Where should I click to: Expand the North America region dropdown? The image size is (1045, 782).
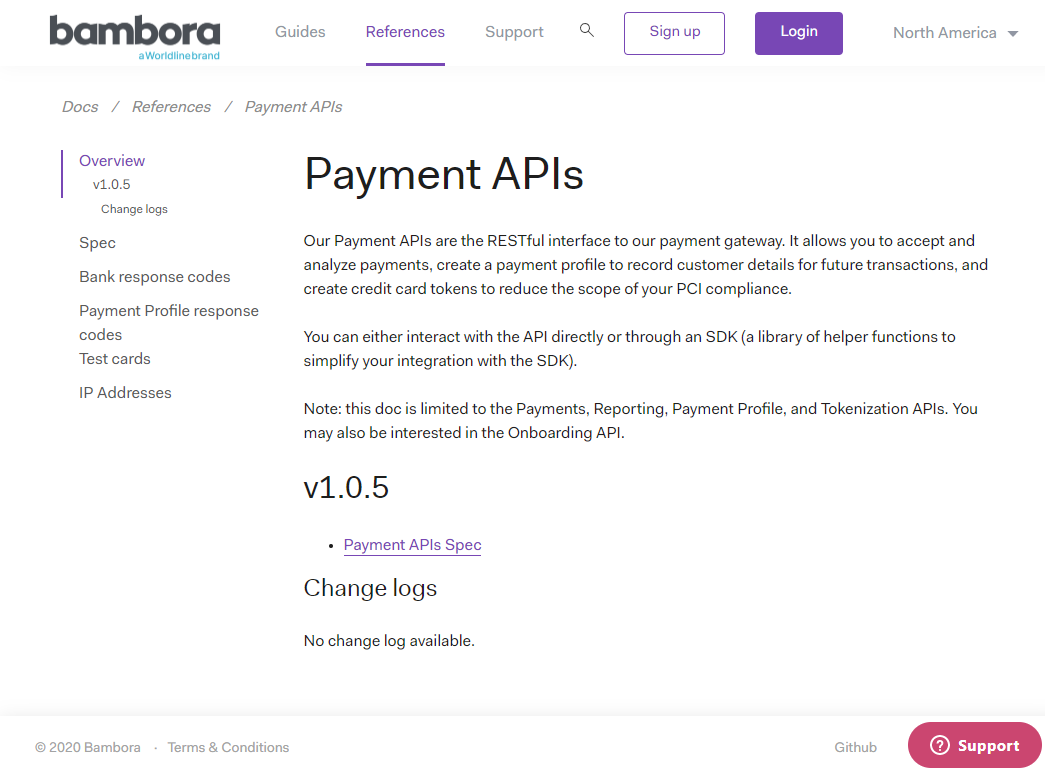click(955, 33)
